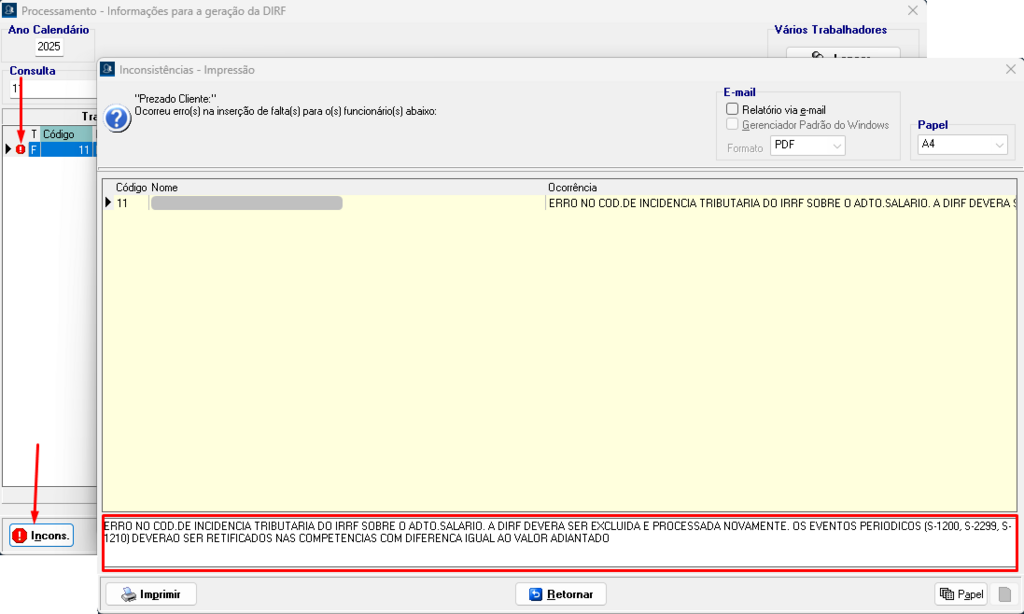Click the Processamento window title bar icon
The height and width of the screenshot is (614, 1024).
10,10
